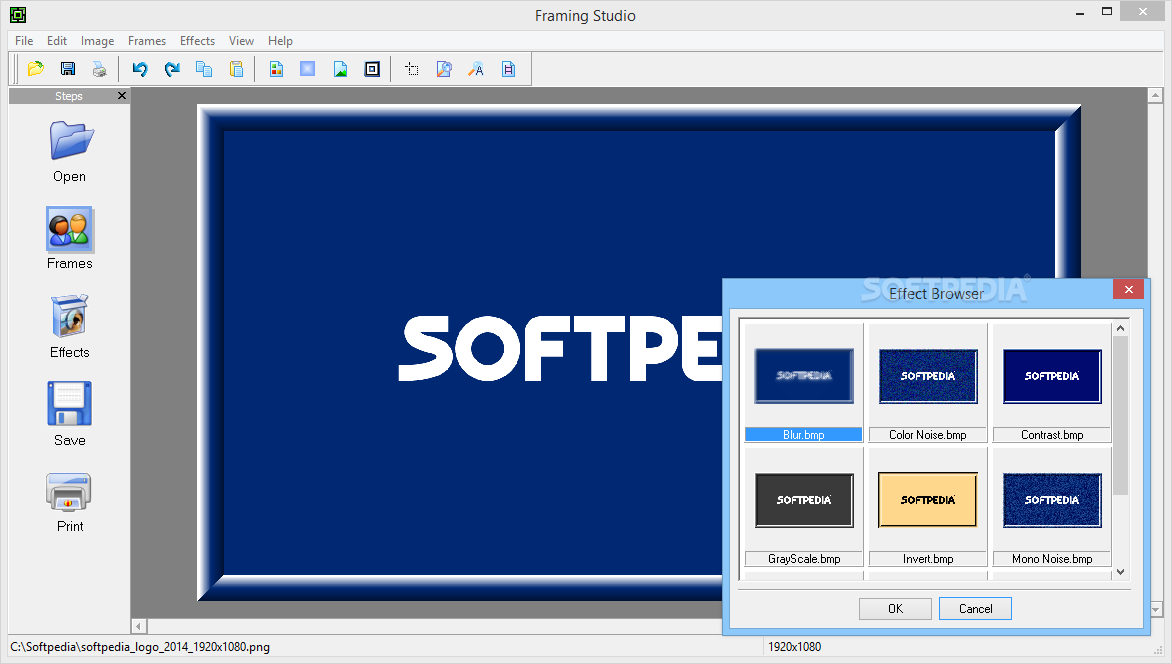Image resolution: width=1172 pixels, height=664 pixels.
Task: Click the Effect Browser scrollbar thumb
Action: 1120,415
